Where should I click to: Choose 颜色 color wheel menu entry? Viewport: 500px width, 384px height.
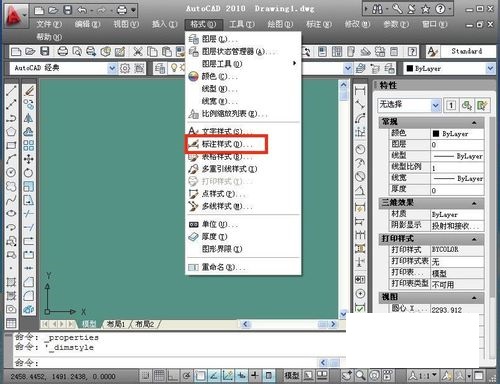tap(243, 76)
